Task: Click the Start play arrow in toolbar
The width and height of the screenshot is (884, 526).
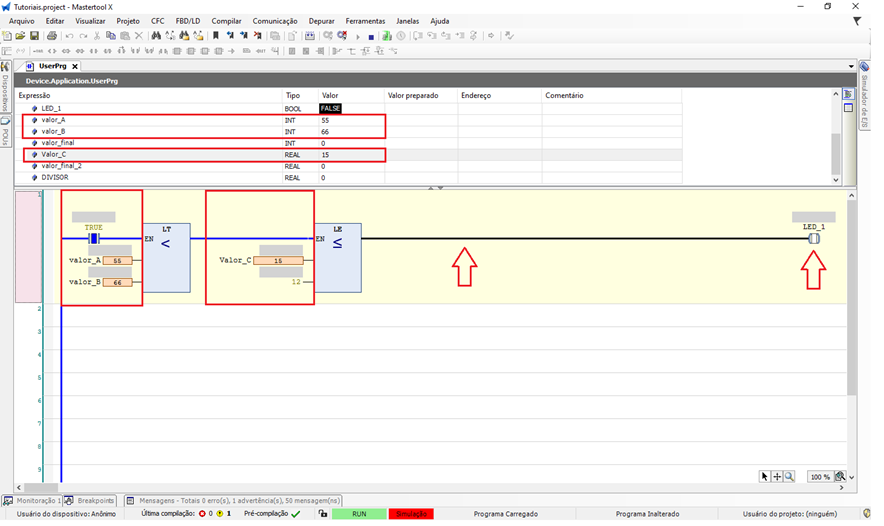Action: point(357,36)
